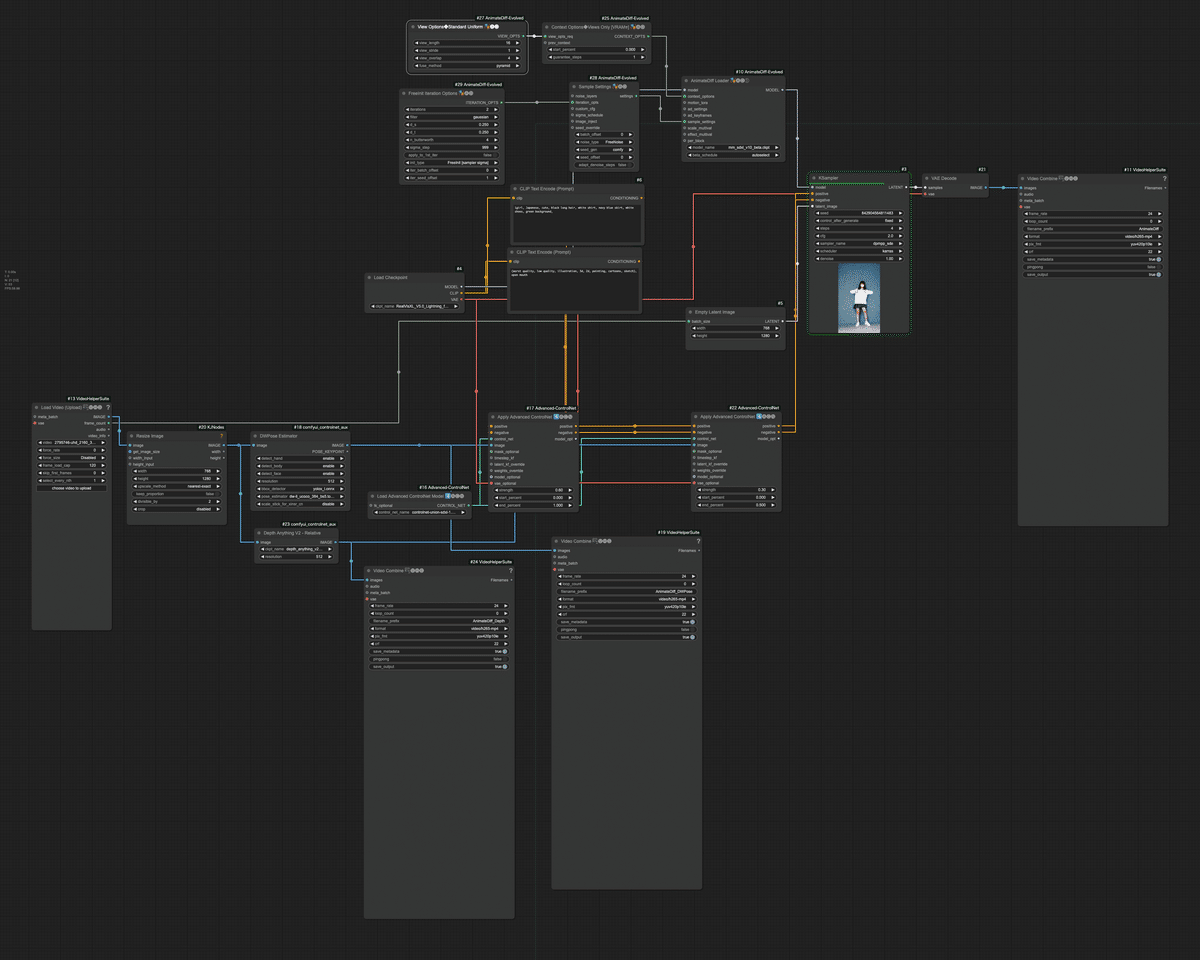The width and height of the screenshot is (1200, 960).
Task: Open format dropdown in #11 Video Combine
Action: [x=1092, y=236]
